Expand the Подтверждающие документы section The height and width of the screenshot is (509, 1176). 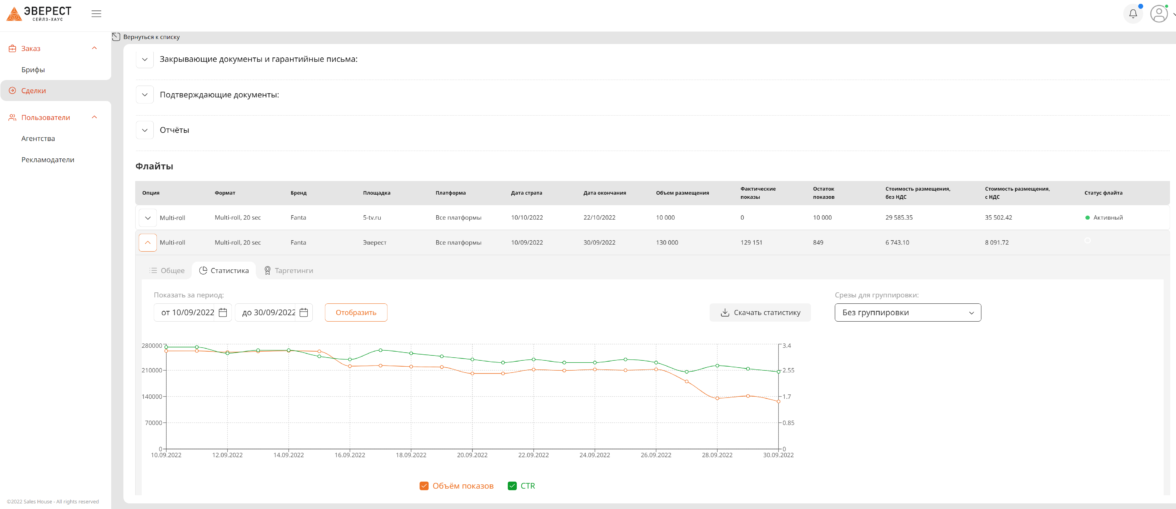[x=145, y=95]
